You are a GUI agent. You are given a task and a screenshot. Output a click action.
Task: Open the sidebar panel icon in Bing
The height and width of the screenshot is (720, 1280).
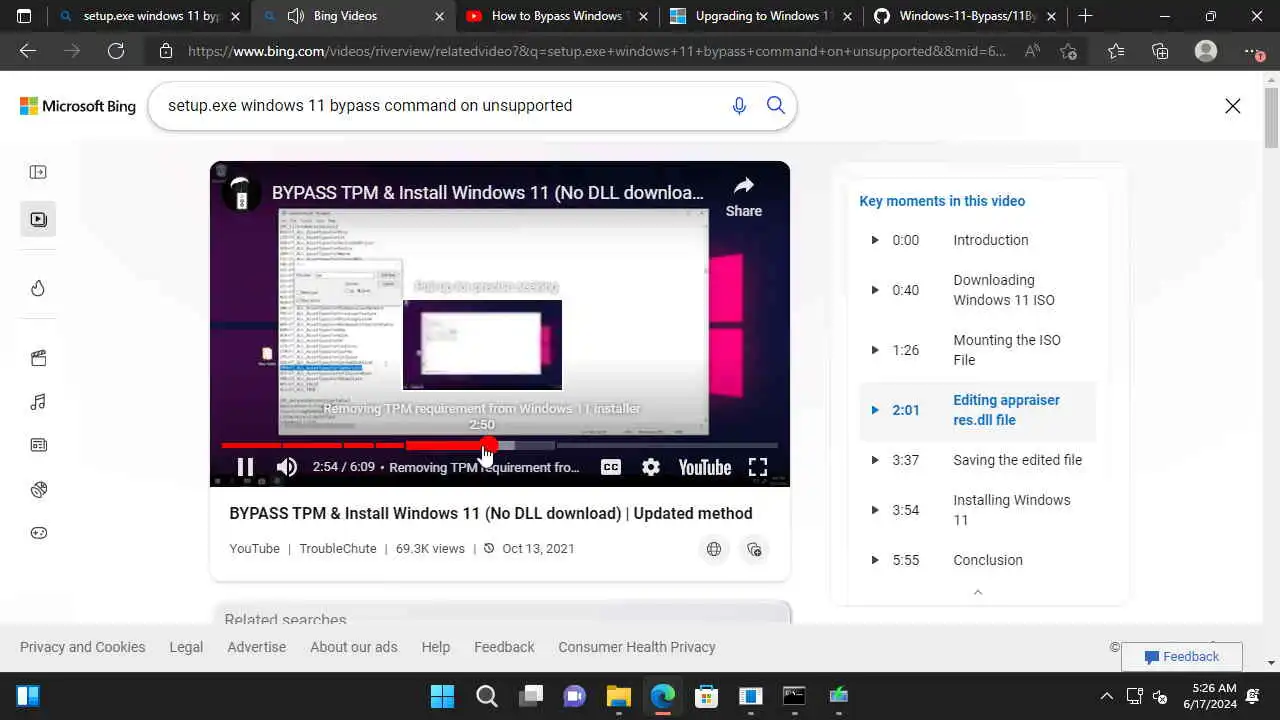pyautogui.click(x=38, y=172)
